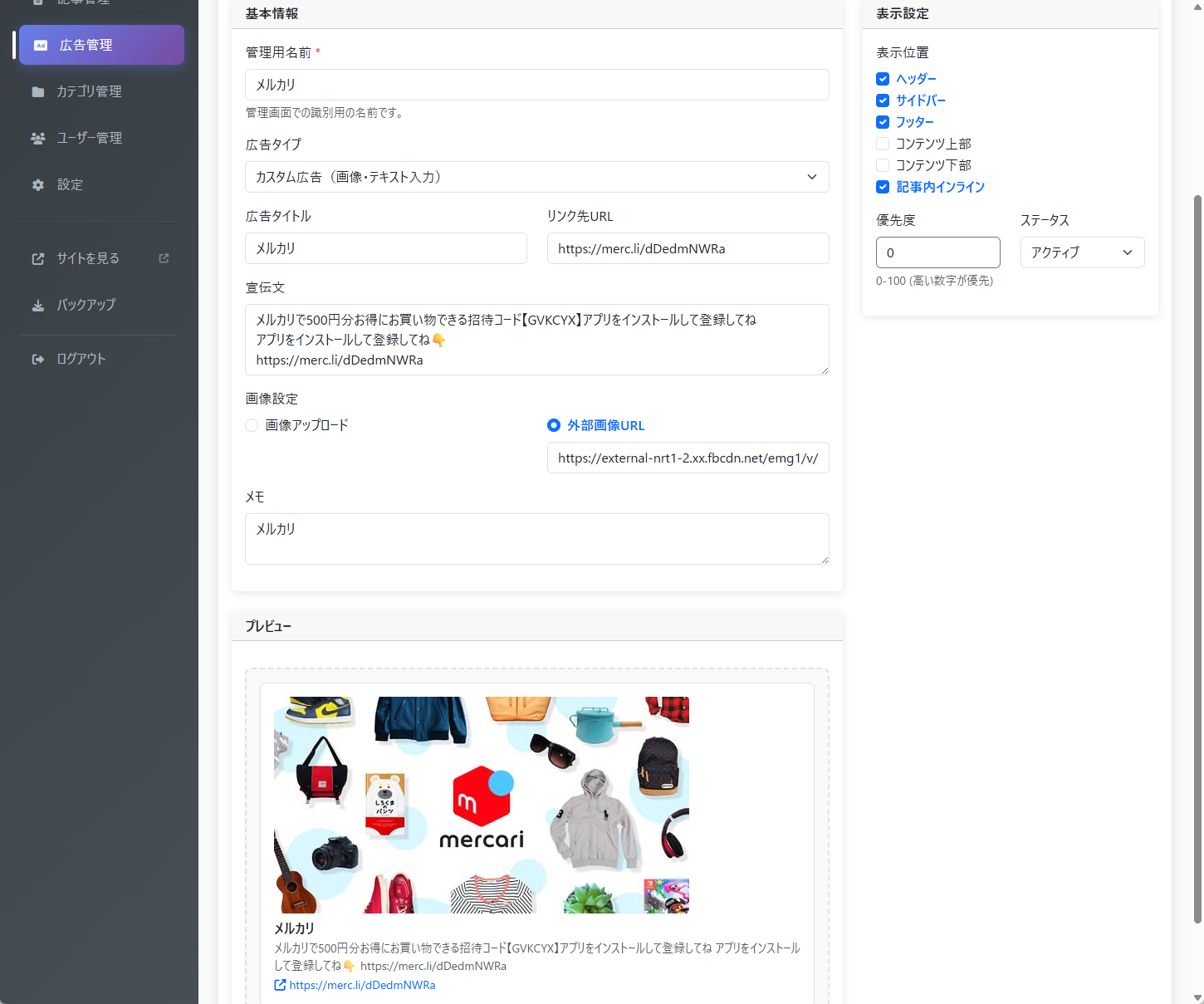Click the backup download icon
The width and height of the screenshot is (1204, 1004).
click(x=38, y=306)
